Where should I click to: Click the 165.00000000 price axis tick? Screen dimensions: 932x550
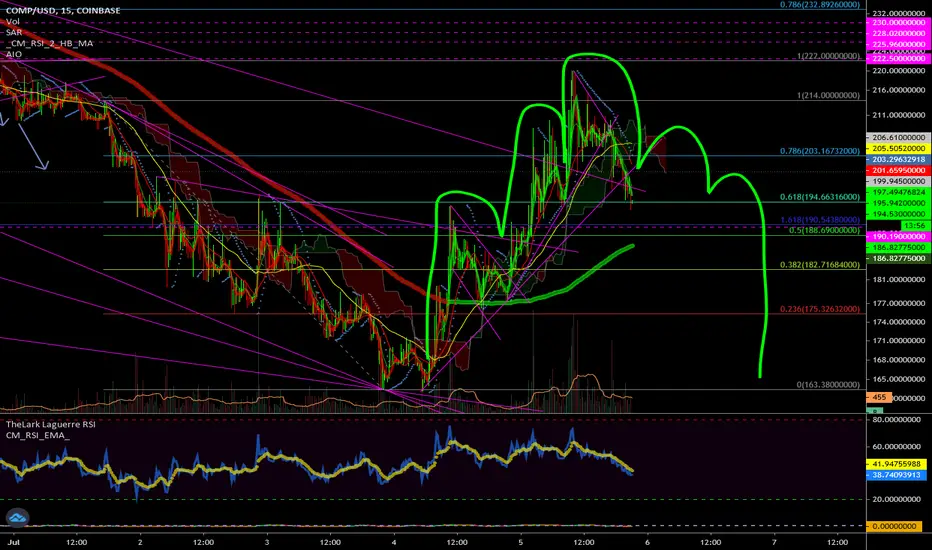pos(899,379)
